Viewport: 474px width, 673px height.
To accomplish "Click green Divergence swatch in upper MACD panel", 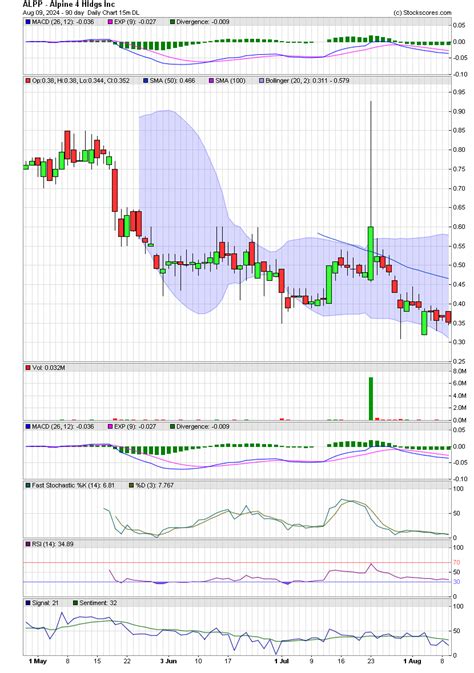I will point(173,21).
